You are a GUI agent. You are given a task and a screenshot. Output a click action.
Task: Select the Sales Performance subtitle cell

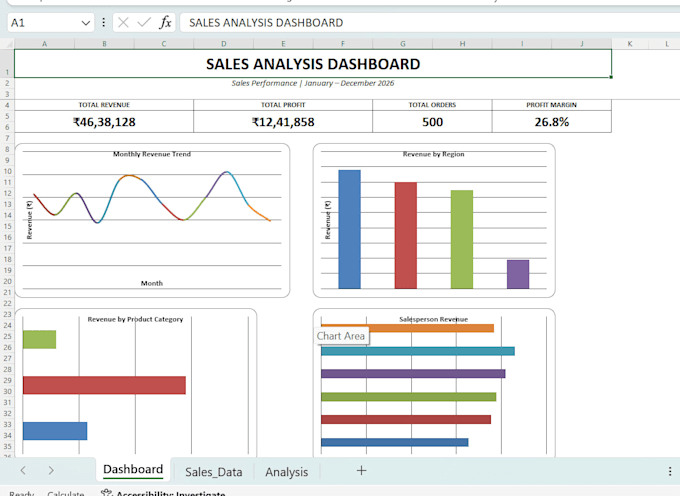coord(313,83)
